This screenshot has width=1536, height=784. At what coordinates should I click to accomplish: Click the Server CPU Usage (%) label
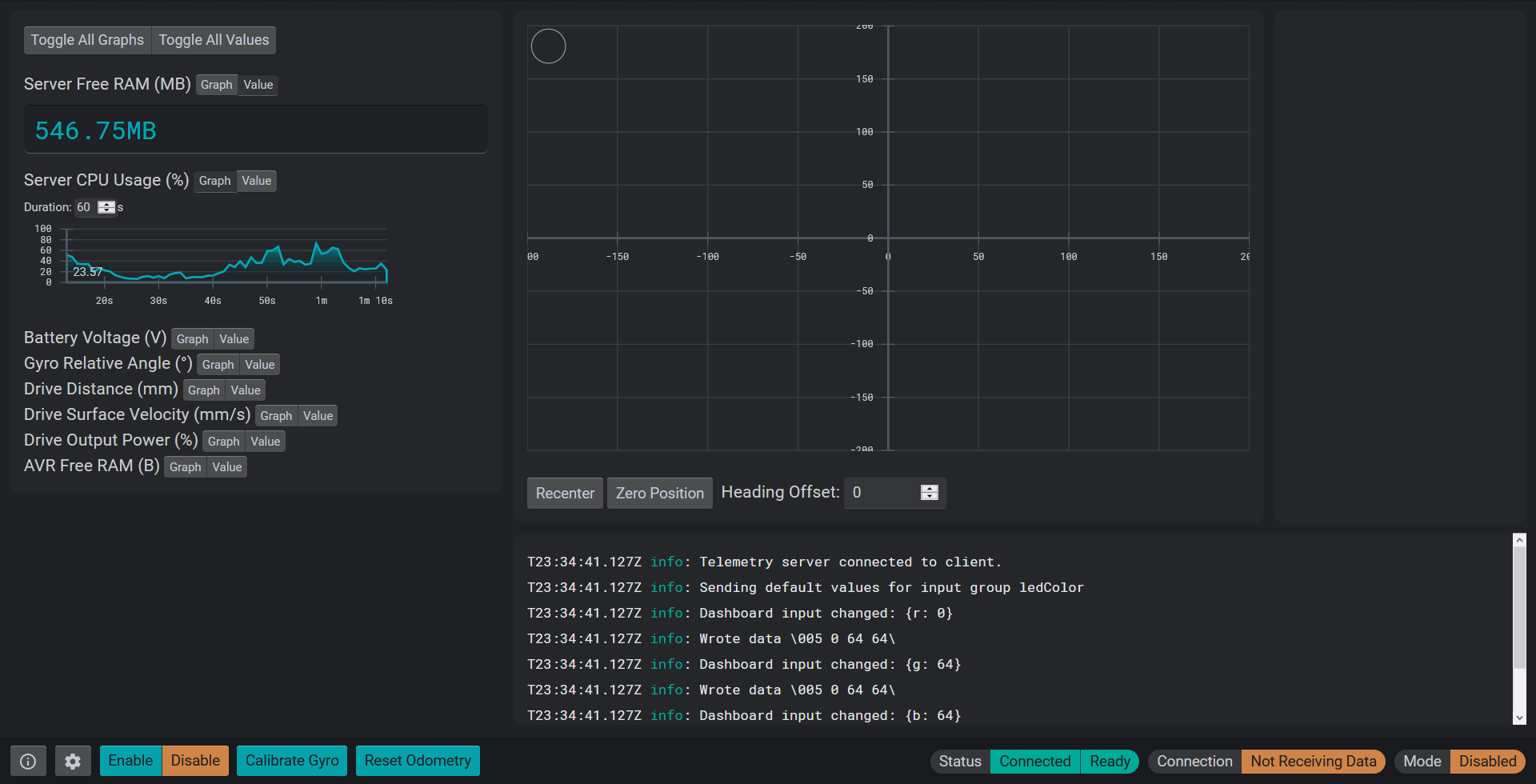[106, 181]
